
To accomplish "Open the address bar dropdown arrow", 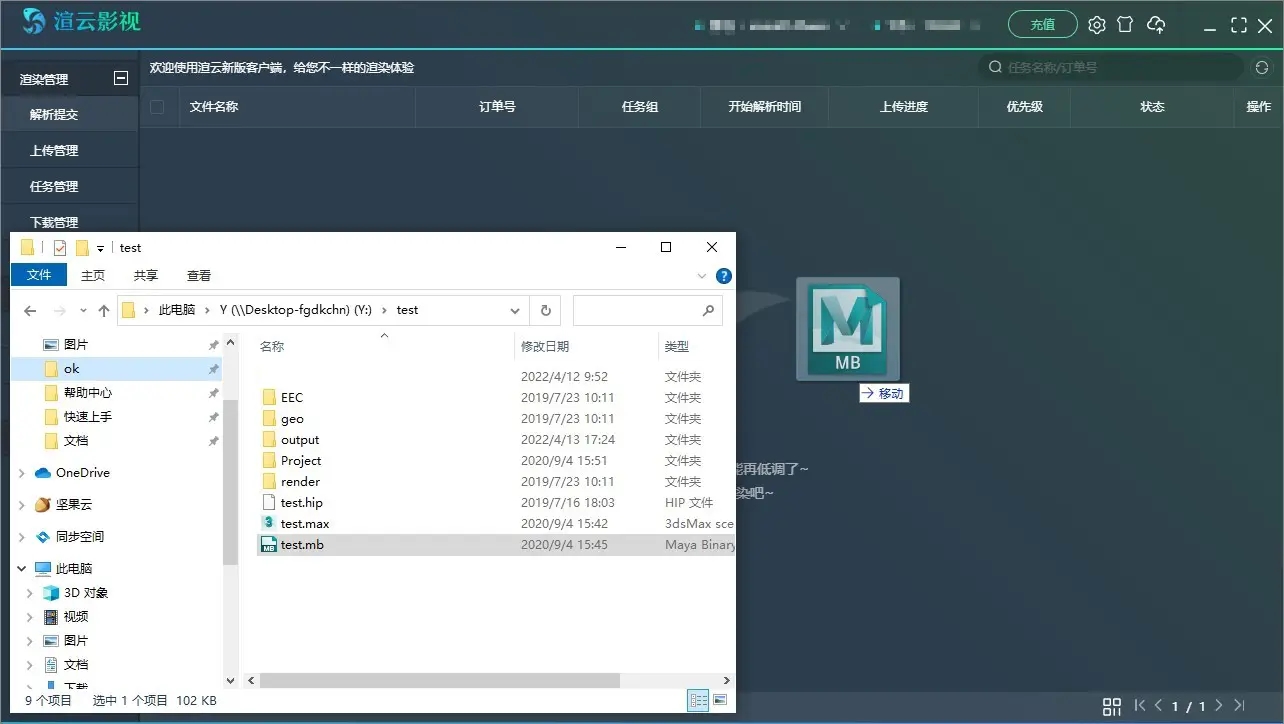I will click(514, 310).
